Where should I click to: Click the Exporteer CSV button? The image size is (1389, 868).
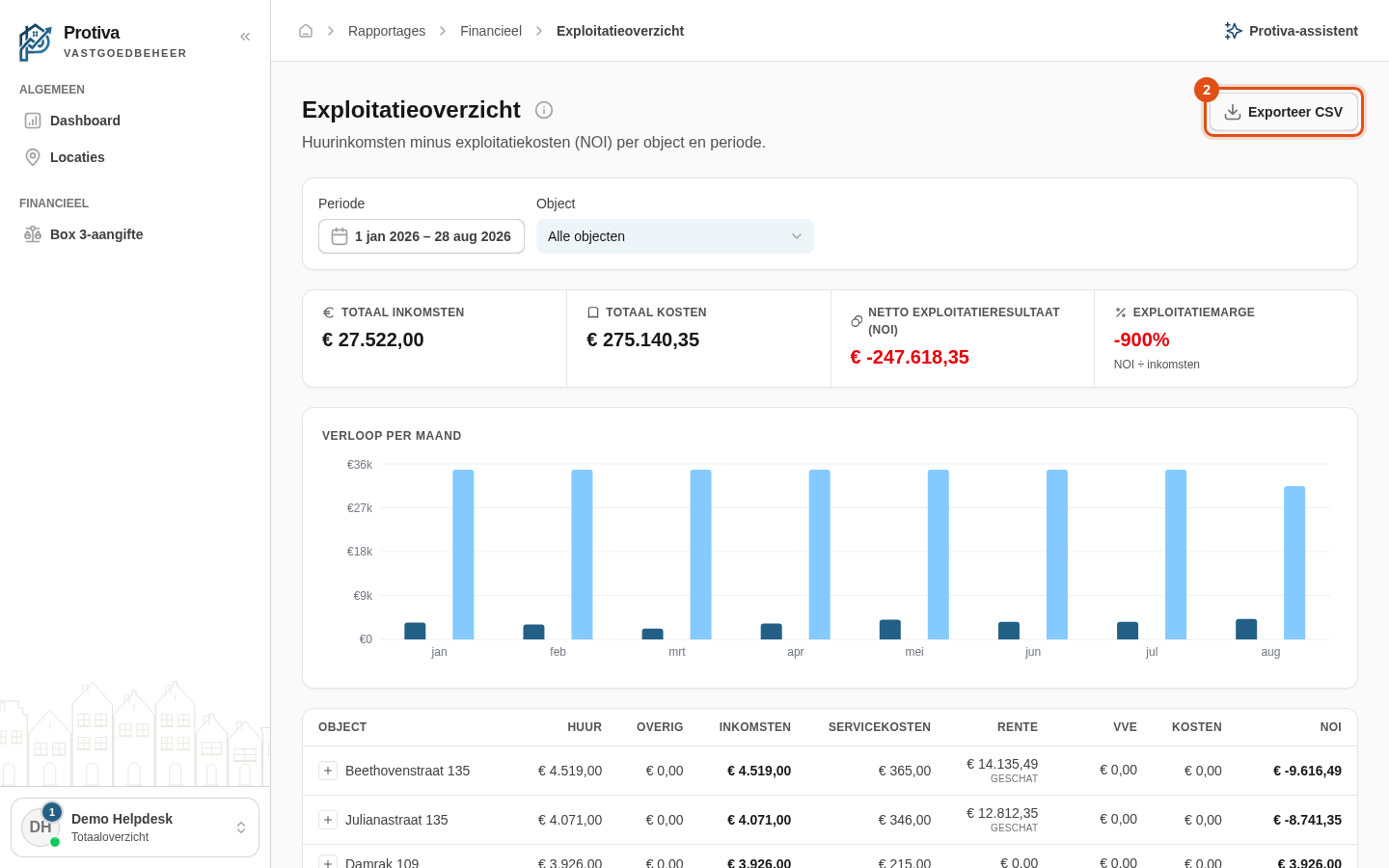[1284, 112]
